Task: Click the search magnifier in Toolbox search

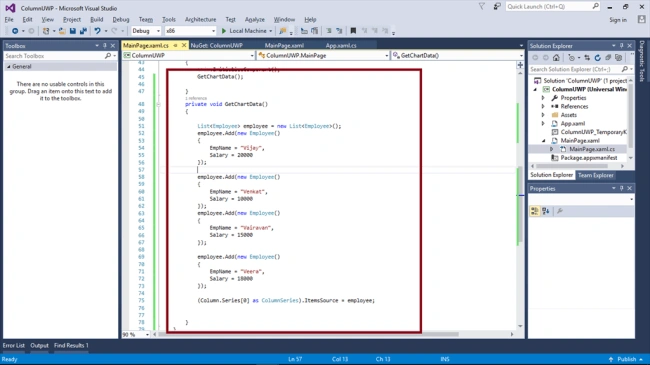Action: 108,56
